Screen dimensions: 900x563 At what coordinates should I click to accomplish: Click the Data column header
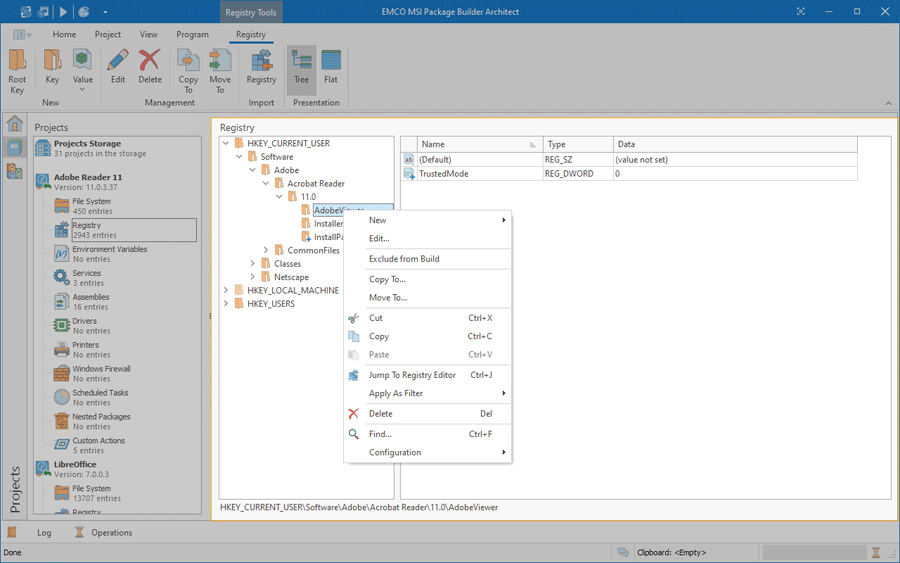tap(735, 144)
